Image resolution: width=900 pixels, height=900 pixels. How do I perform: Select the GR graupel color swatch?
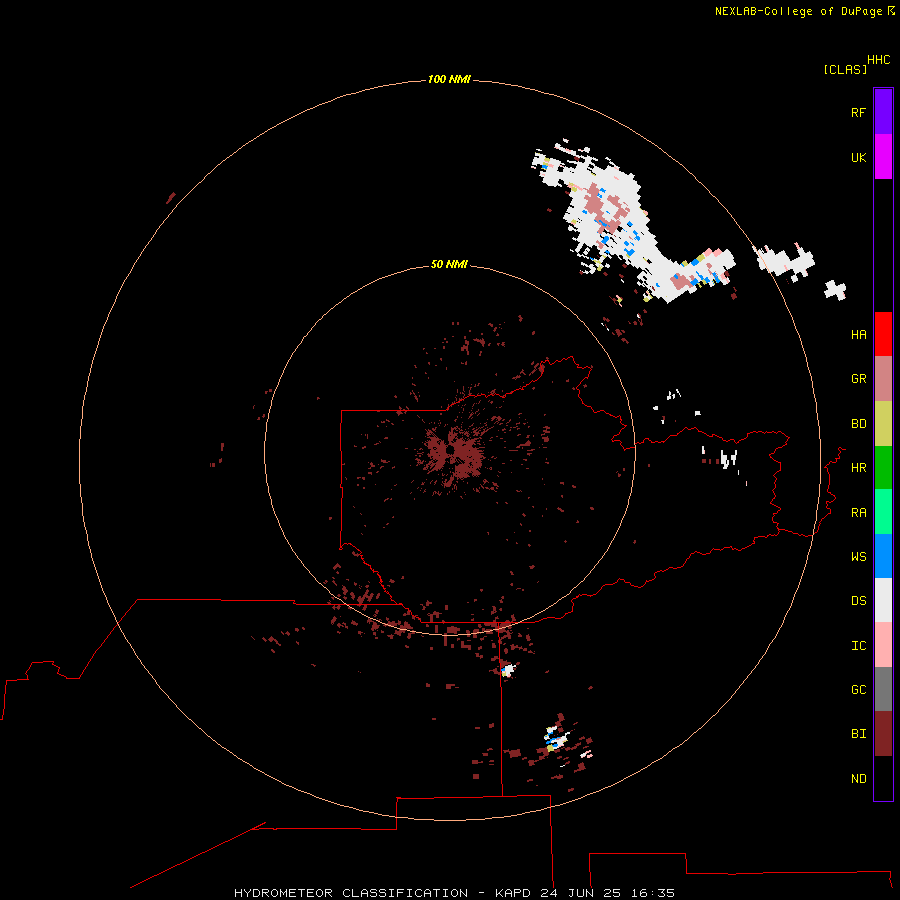[883, 379]
